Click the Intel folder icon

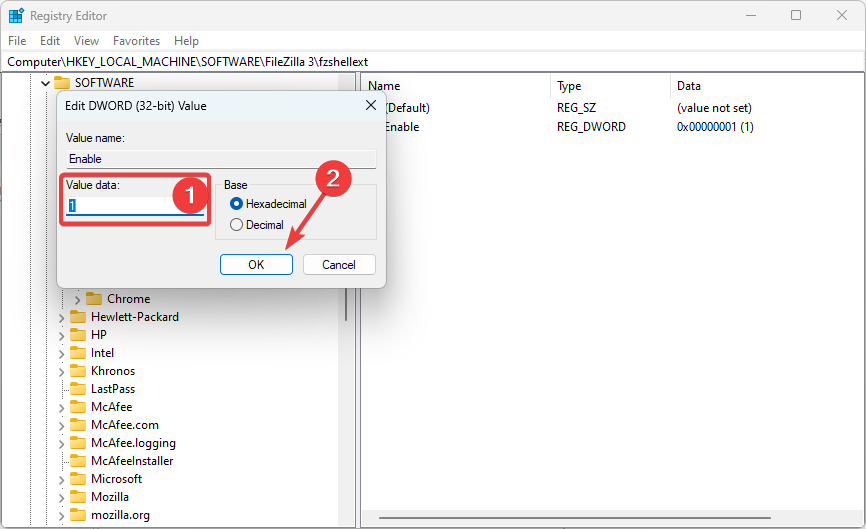tap(78, 353)
